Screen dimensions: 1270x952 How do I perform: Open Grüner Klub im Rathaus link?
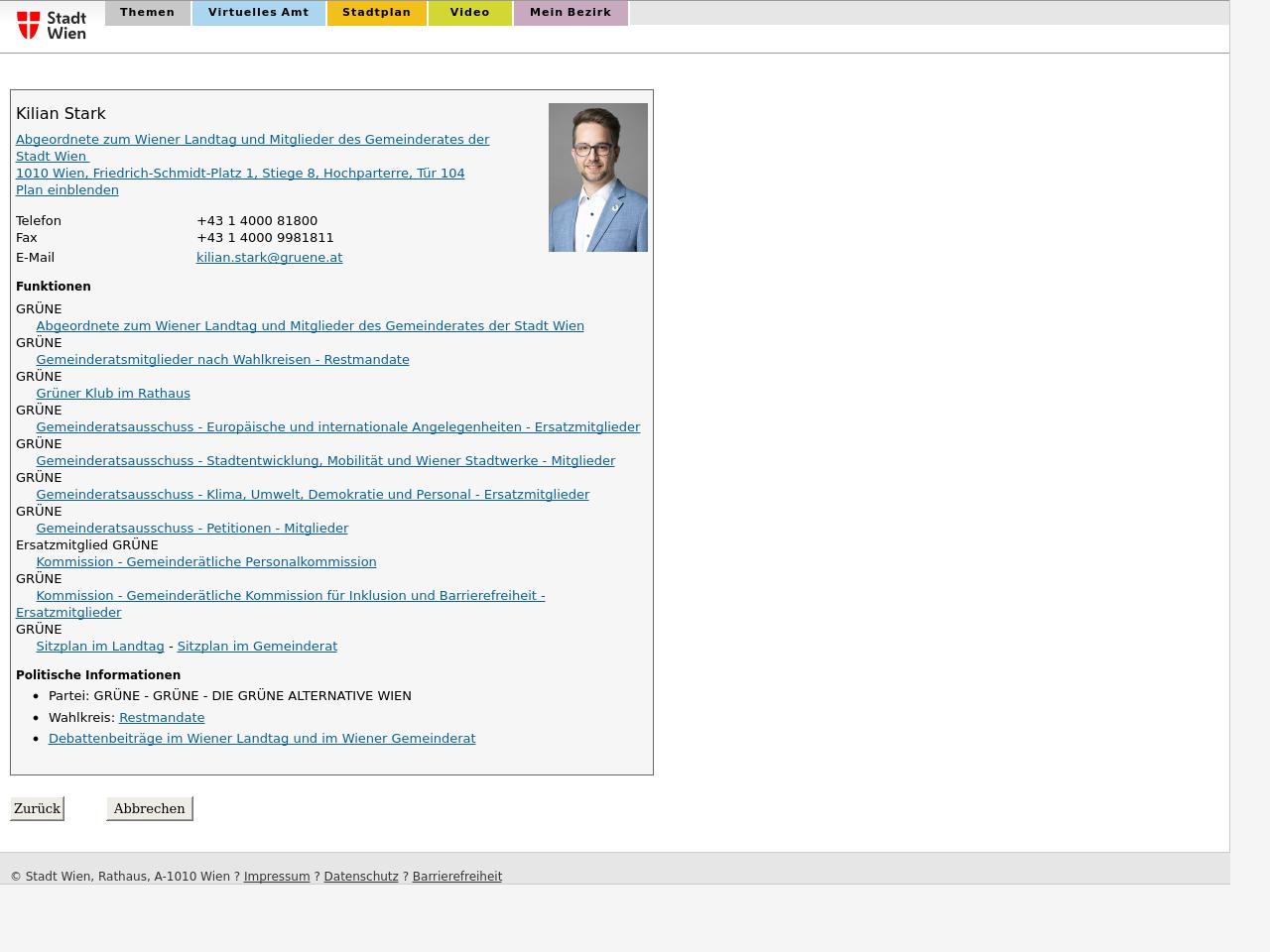point(113,394)
